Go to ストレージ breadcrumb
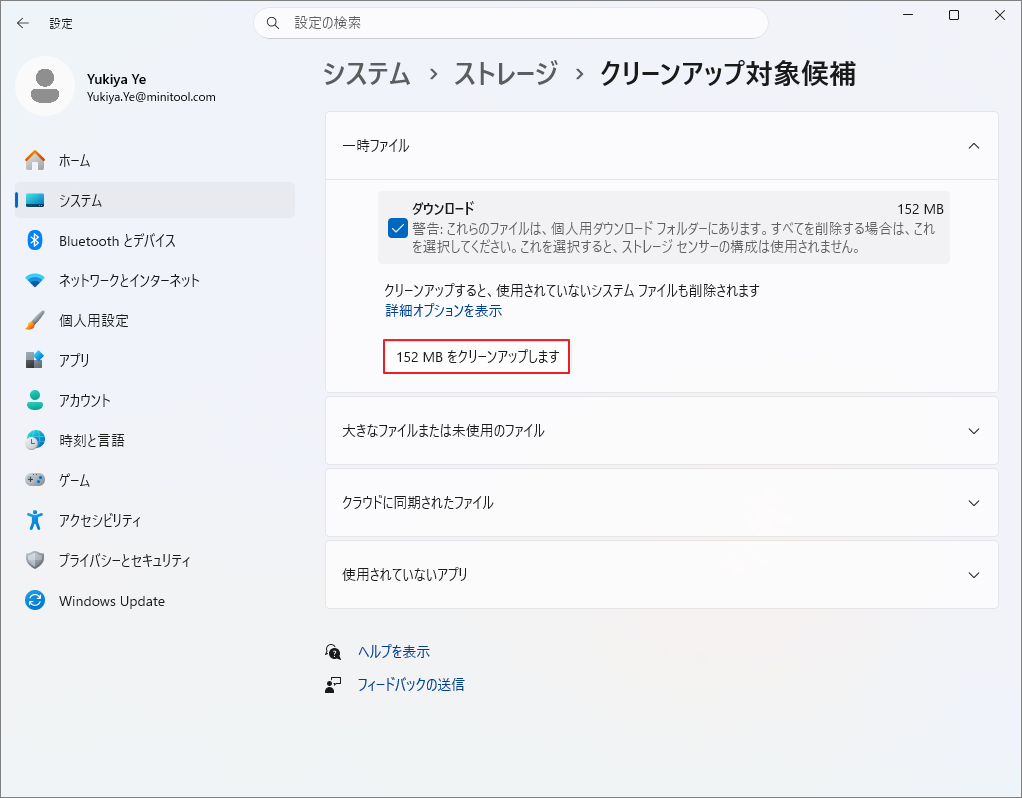Screen dimensions: 1022x798 coord(506,74)
